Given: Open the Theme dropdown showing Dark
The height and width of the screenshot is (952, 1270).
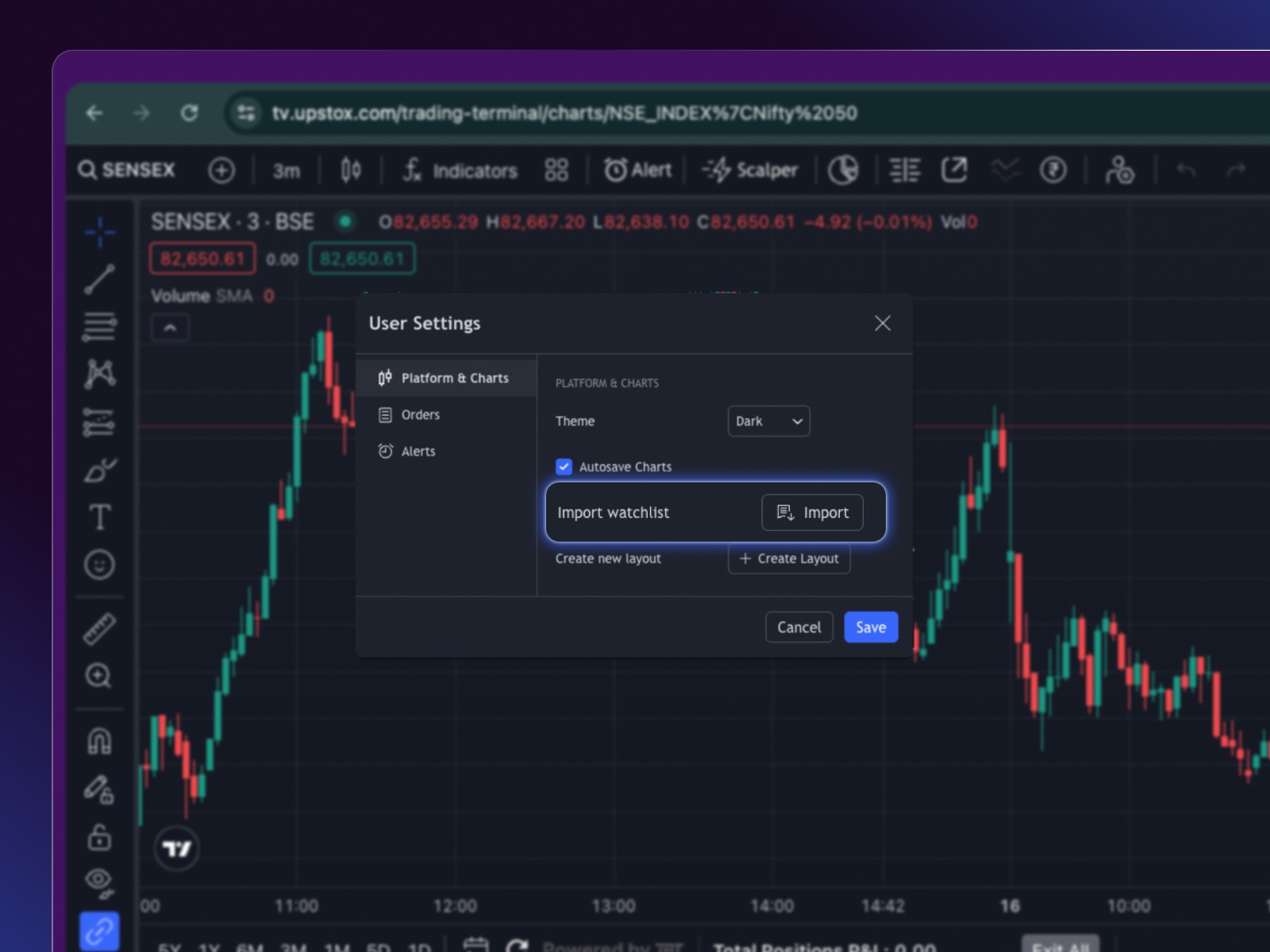Looking at the screenshot, I should point(768,421).
